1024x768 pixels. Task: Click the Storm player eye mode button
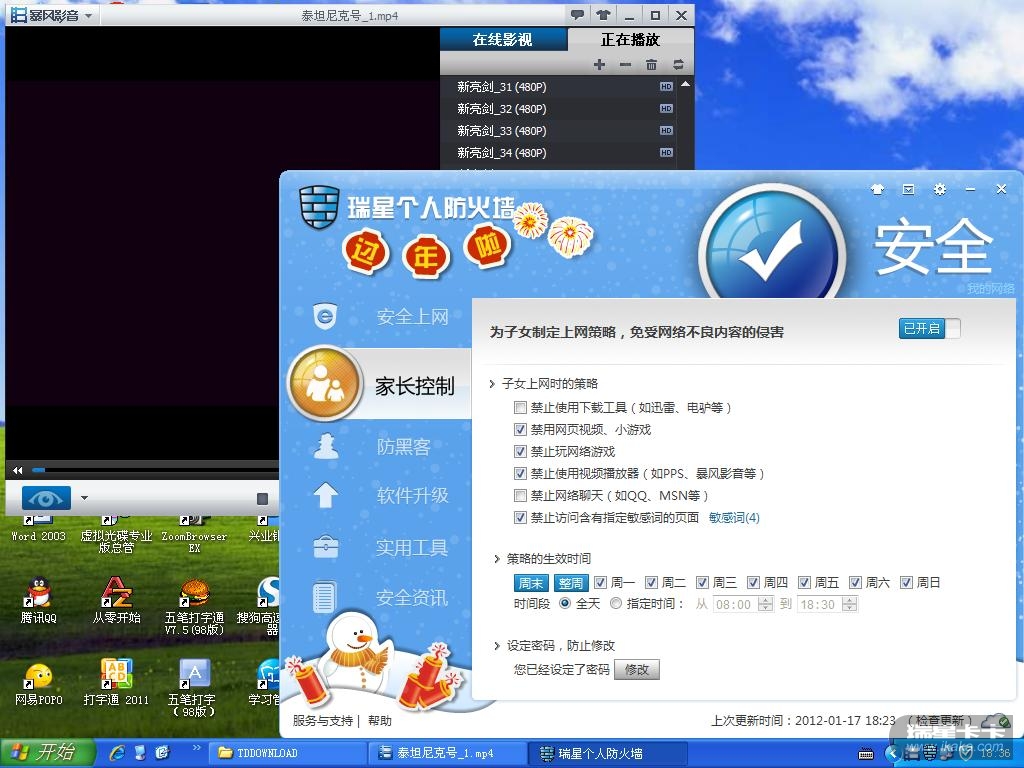click(46, 498)
